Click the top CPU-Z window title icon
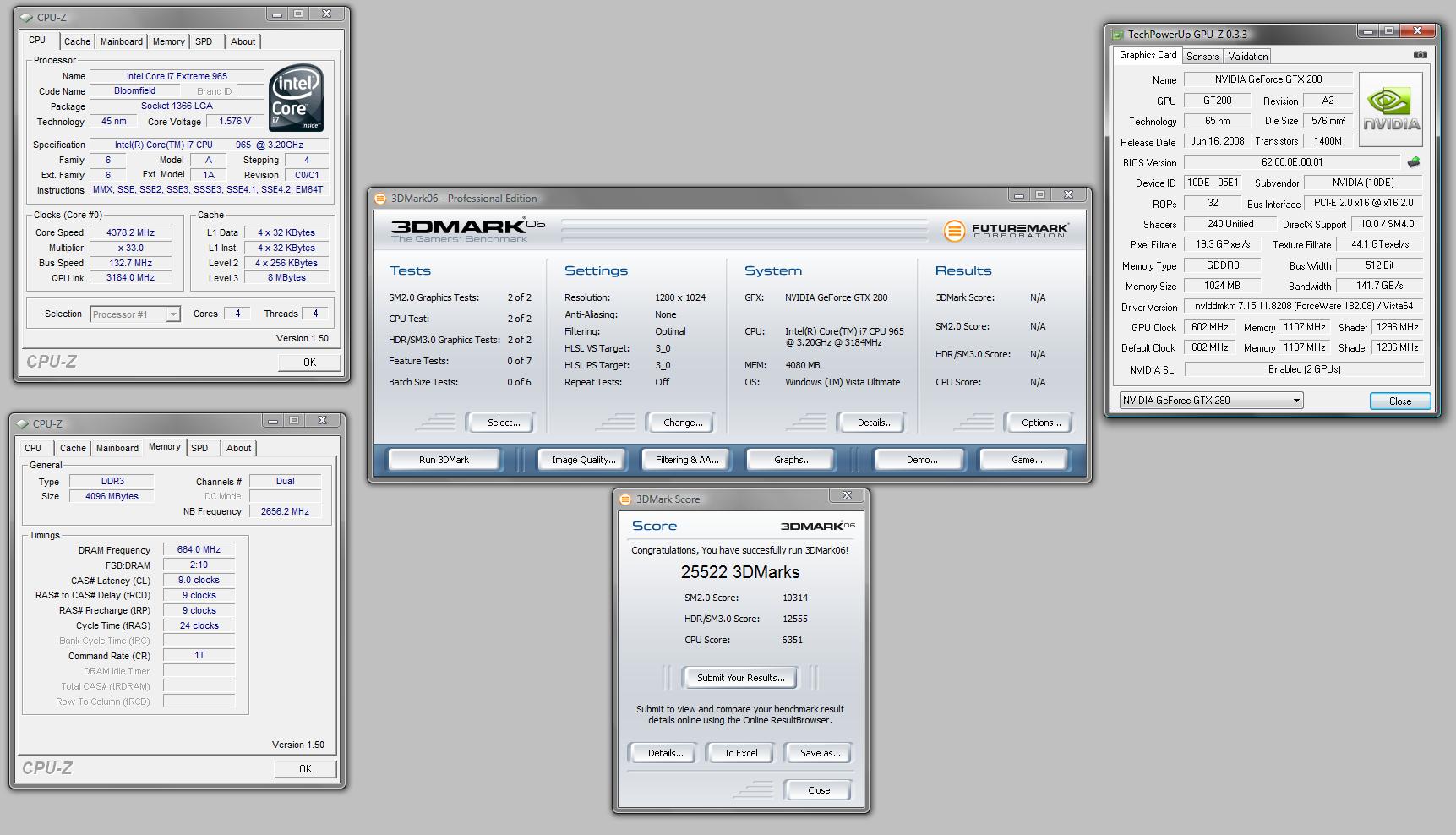Screen dimensions: 1456x835 tap(27, 17)
